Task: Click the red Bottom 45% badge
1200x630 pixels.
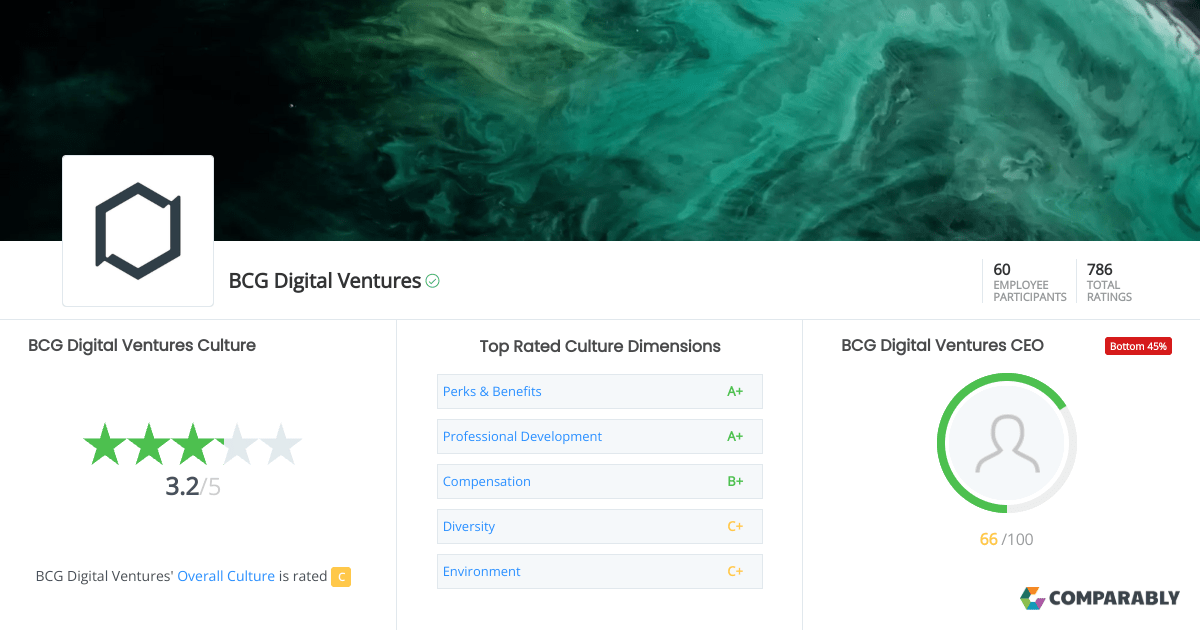Action: pos(1138,346)
